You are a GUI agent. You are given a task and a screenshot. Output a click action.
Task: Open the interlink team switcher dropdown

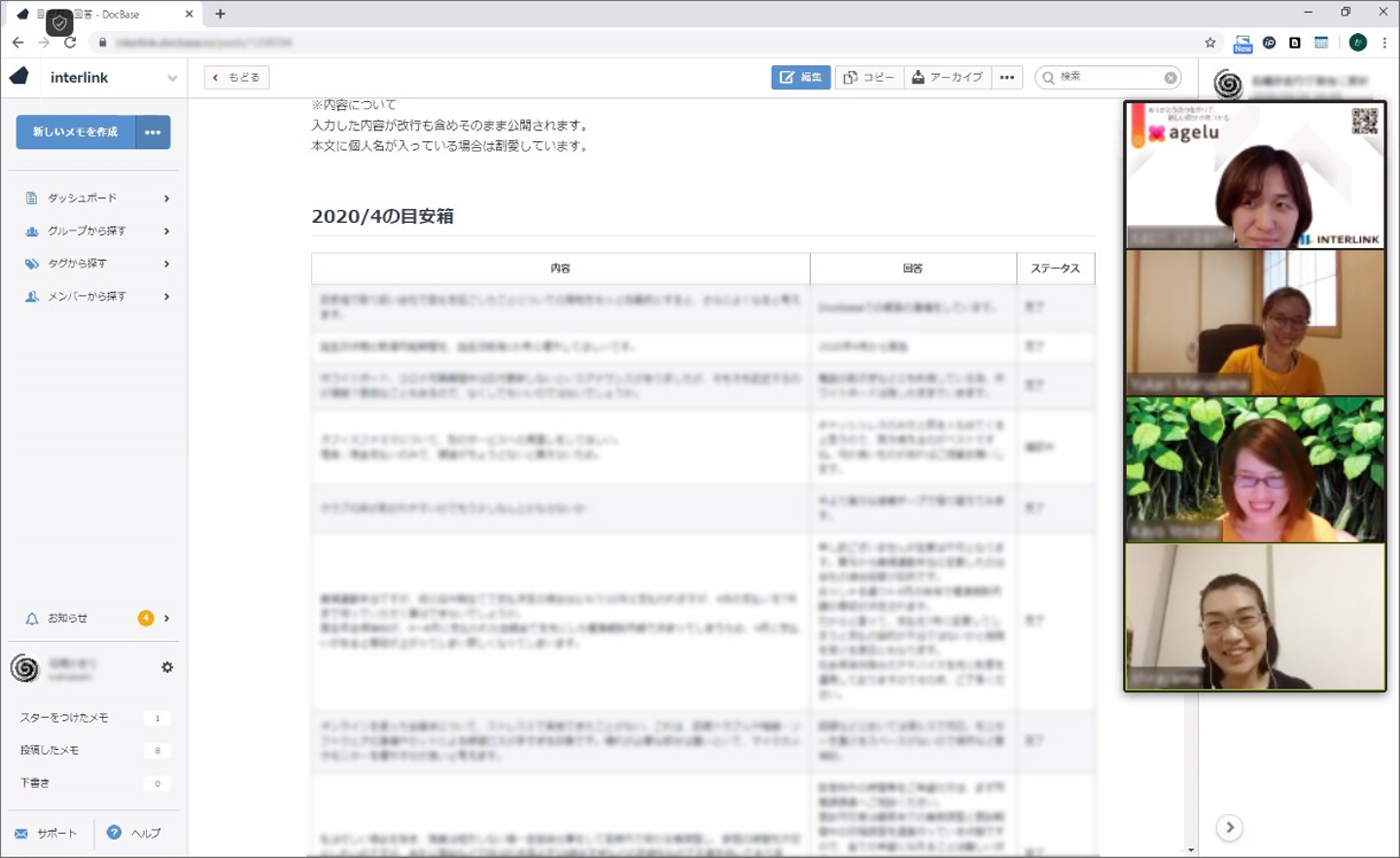click(172, 78)
